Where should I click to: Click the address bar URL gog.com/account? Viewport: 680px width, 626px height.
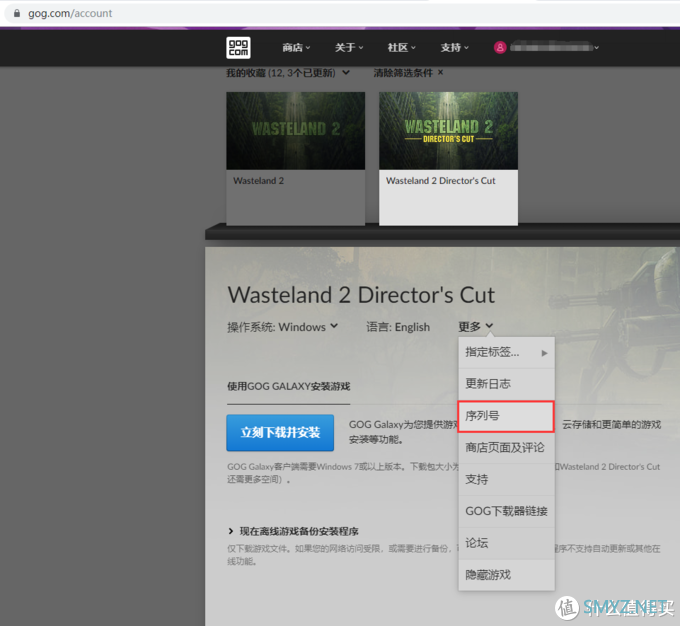(70, 13)
